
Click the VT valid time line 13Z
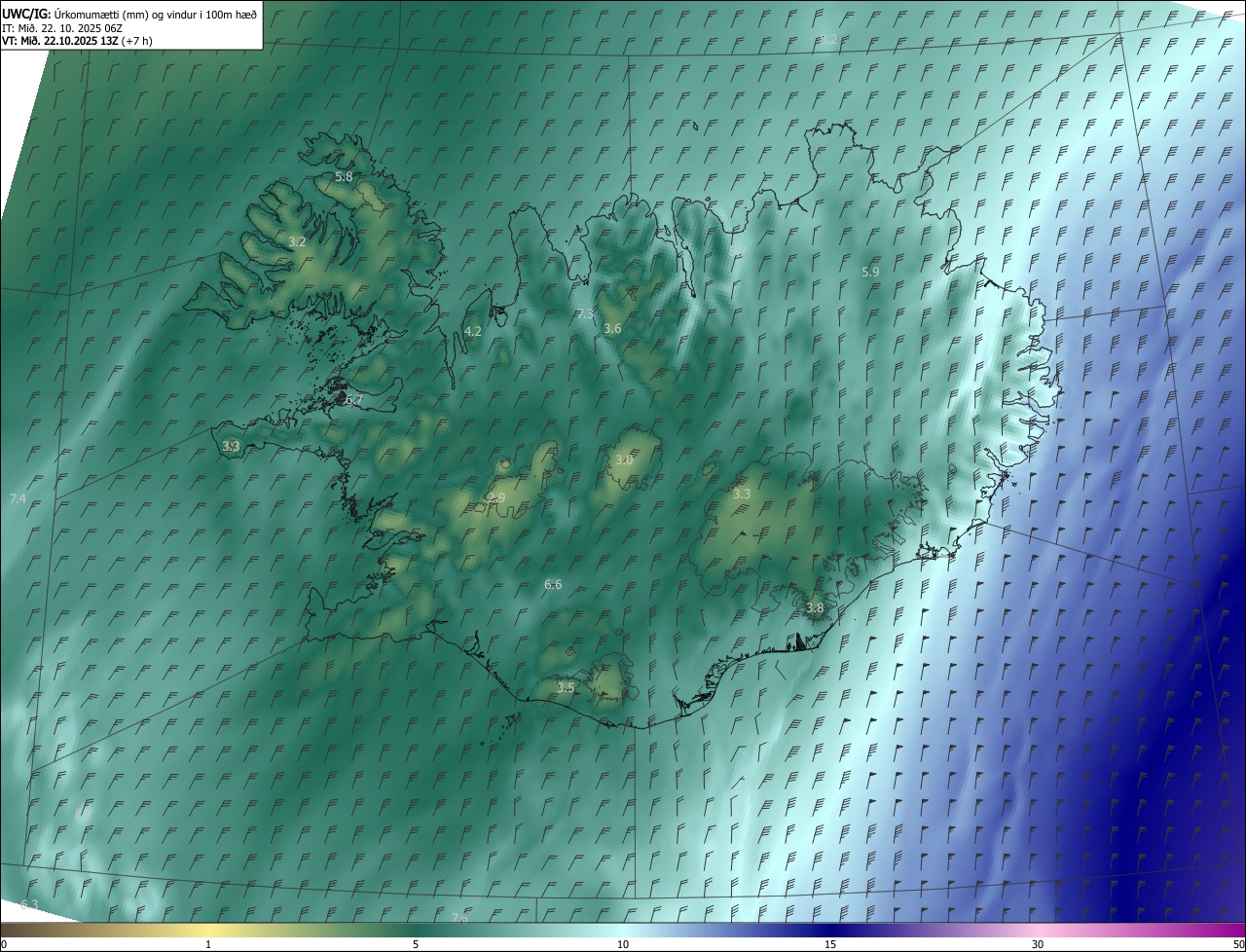tap(77, 41)
